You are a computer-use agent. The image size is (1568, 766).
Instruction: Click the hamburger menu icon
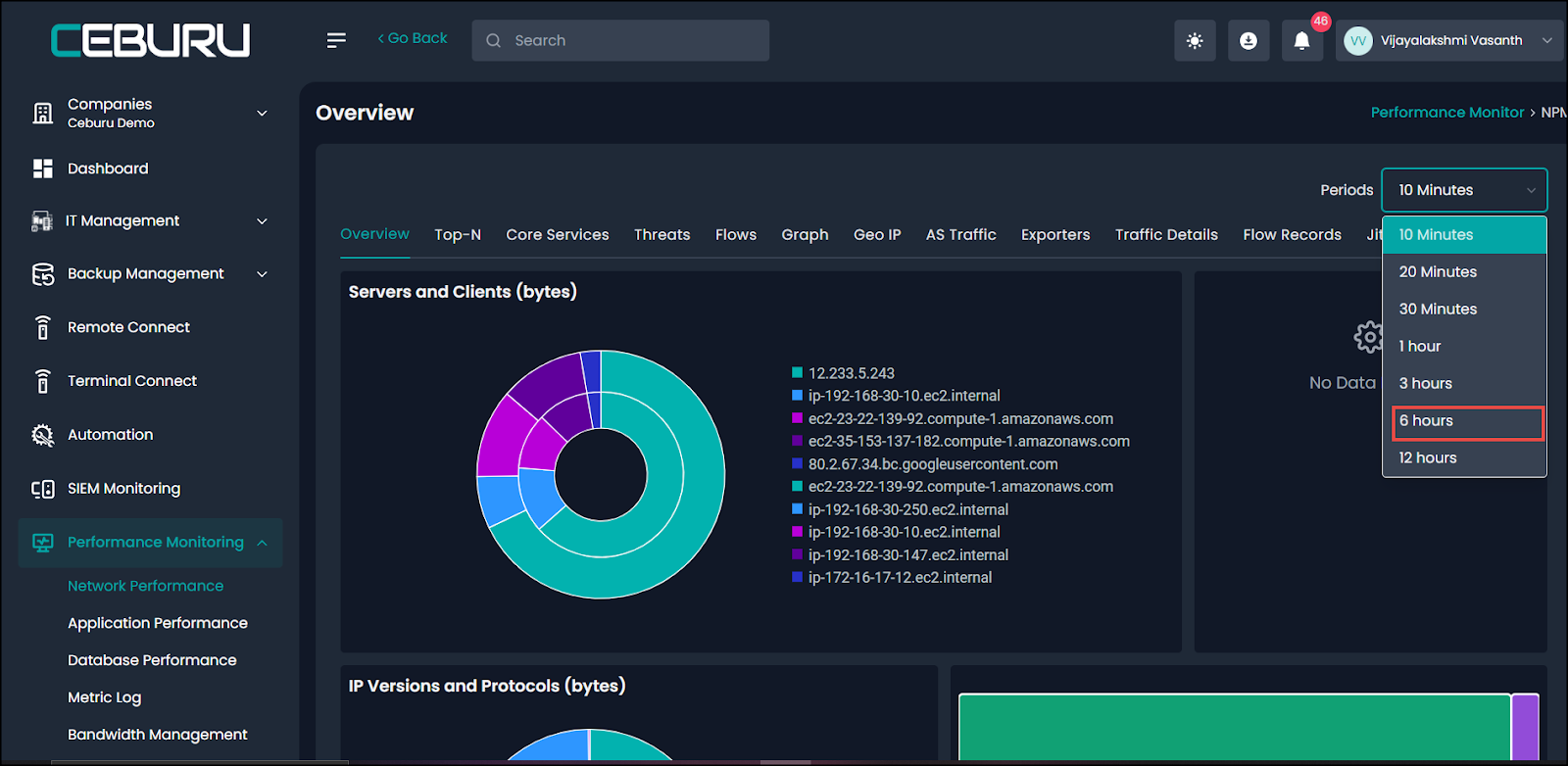coord(336,40)
